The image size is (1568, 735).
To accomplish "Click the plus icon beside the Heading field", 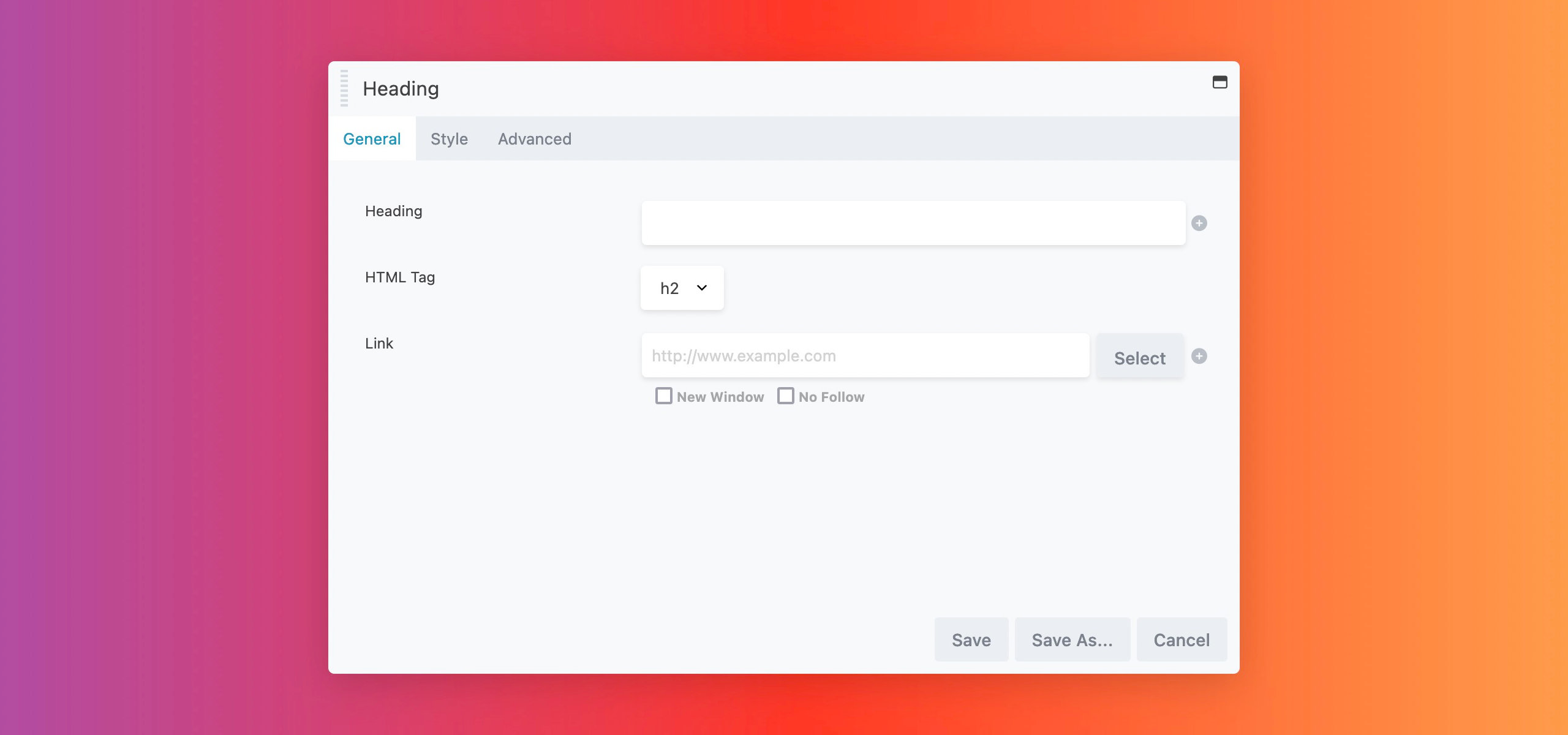I will 1200,223.
